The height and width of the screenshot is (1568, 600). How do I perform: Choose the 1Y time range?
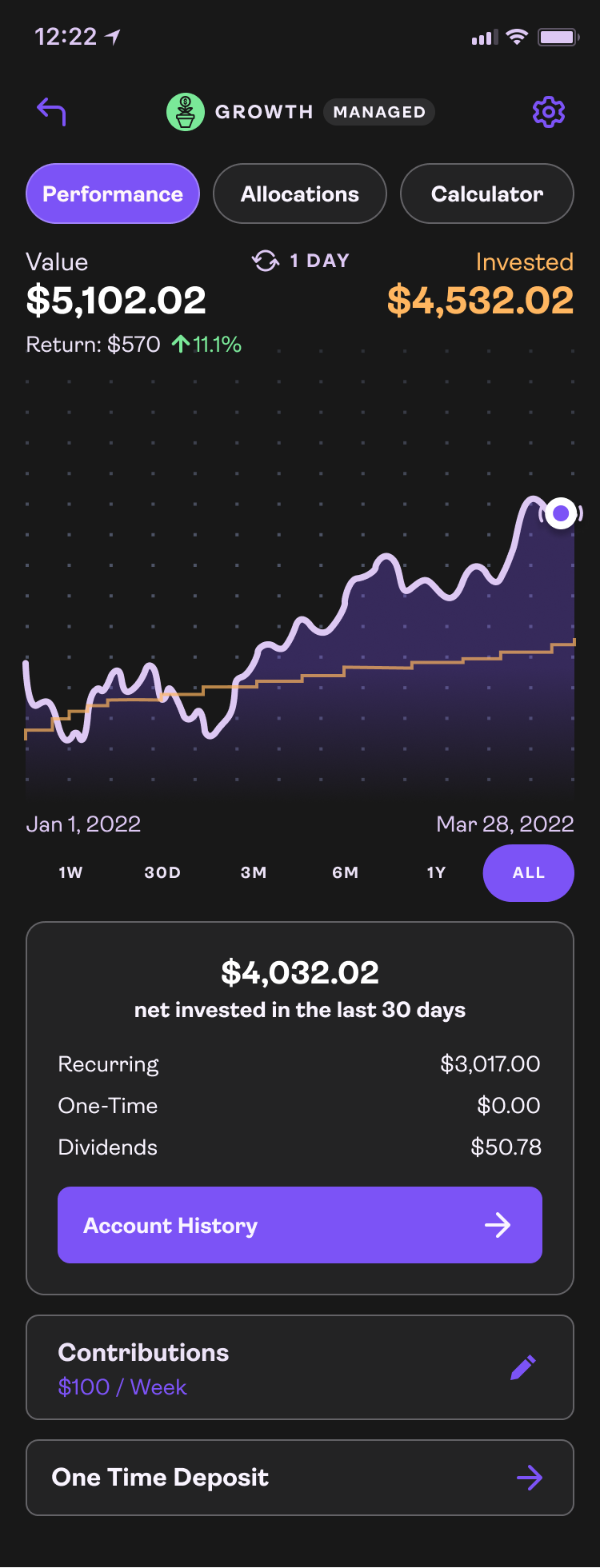point(436,872)
